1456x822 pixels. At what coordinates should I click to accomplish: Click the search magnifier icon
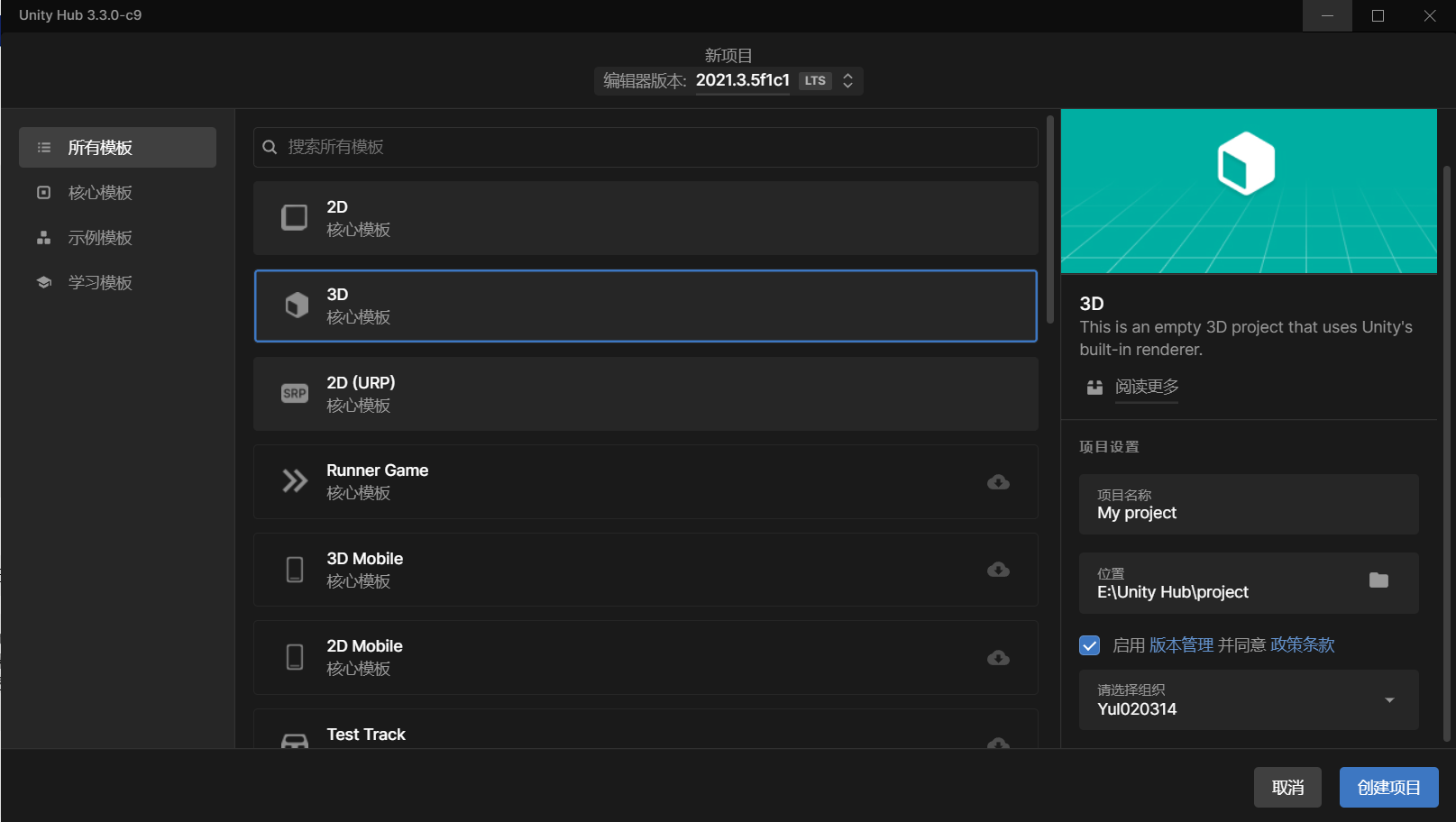tap(270, 147)
